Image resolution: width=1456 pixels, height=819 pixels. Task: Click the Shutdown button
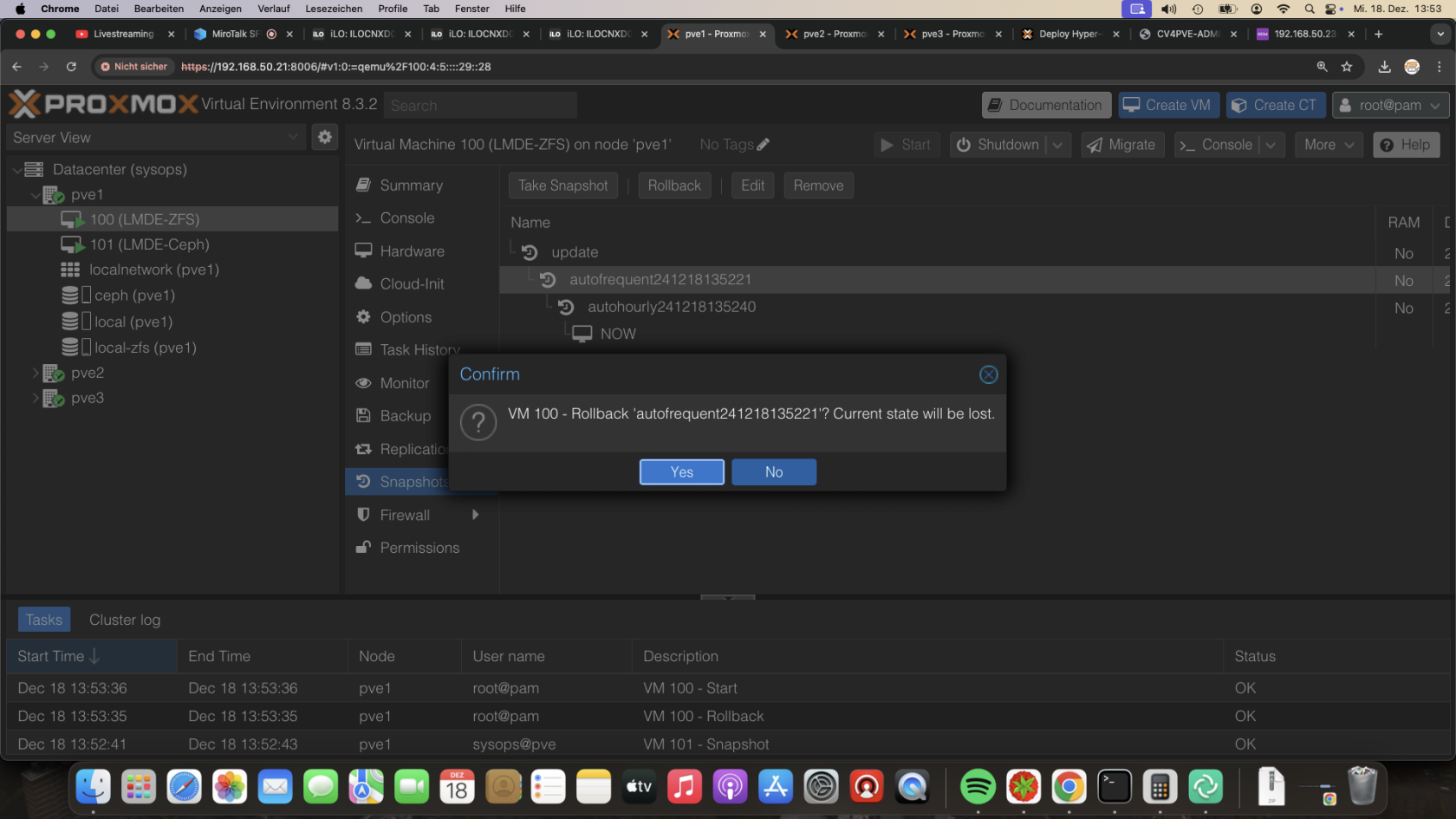pyautogui.click(x=998, y=145)
